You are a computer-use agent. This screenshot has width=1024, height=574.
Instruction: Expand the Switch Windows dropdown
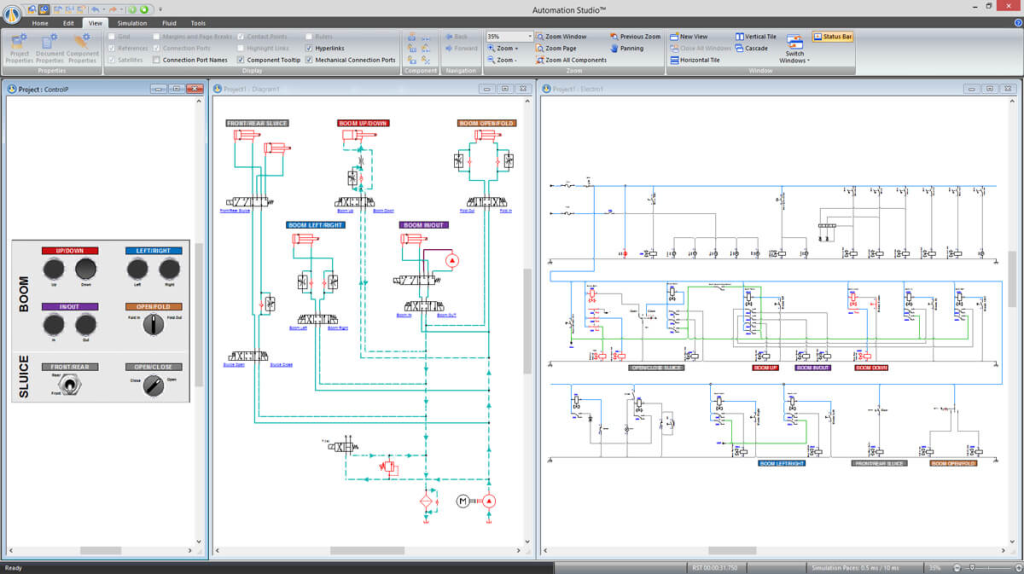click(x=795, y=49)
